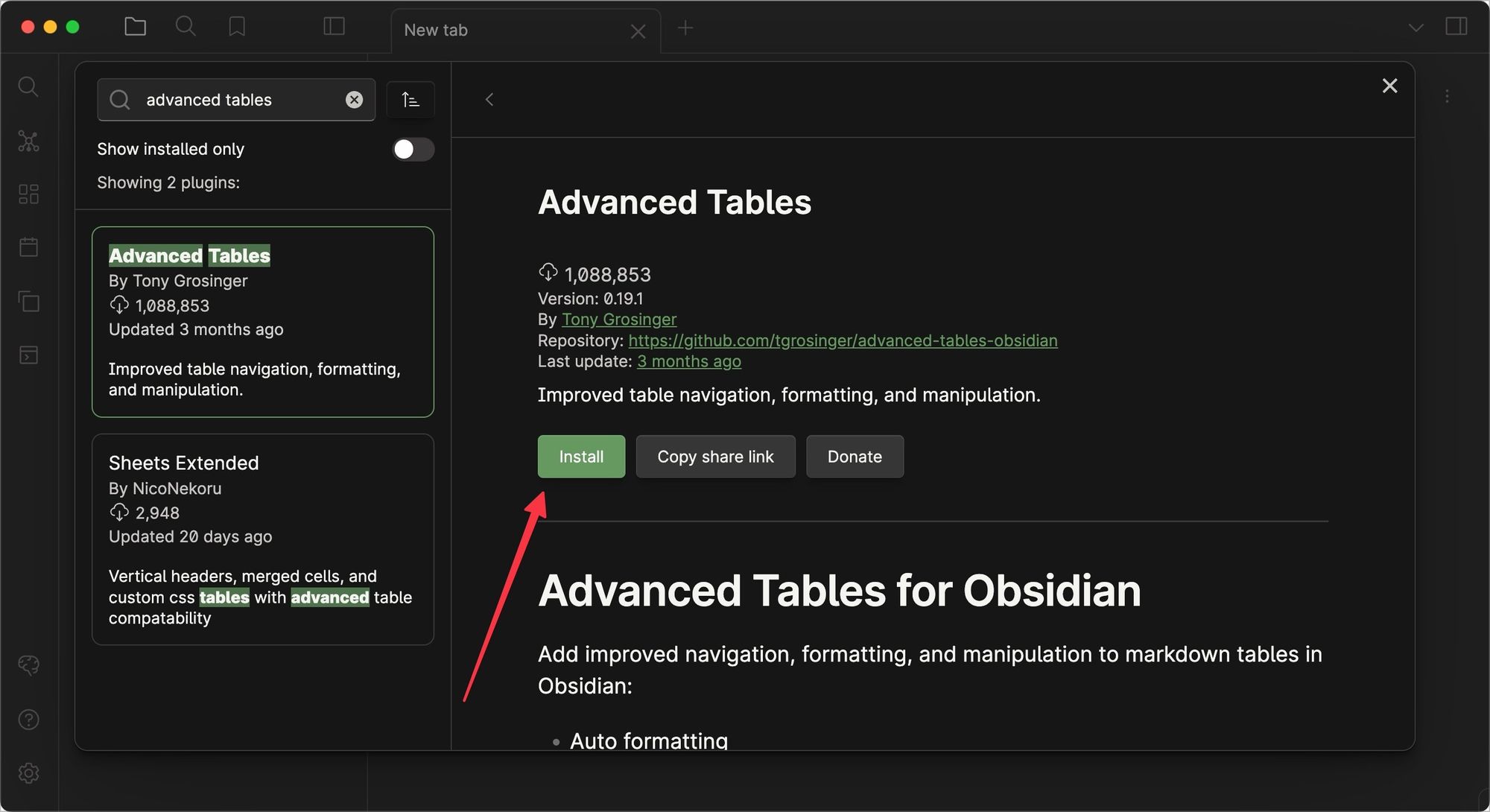Viewport: 1490px width, 812px height.
Task: Install the Advanced Tables plugin
Action: point(581,456)
